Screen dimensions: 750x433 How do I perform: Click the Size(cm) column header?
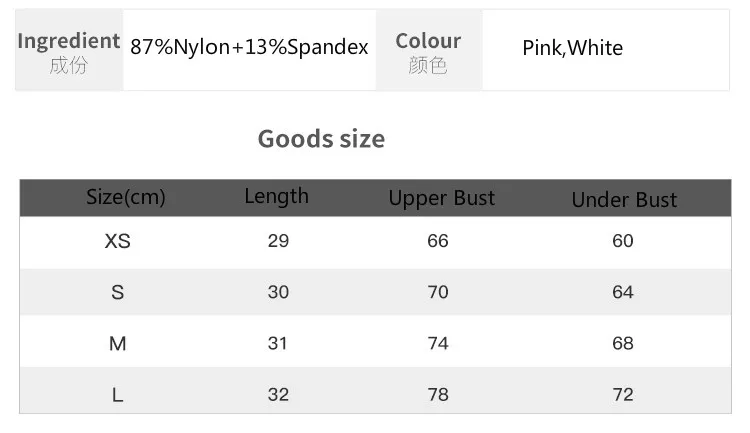coord(126,197)
